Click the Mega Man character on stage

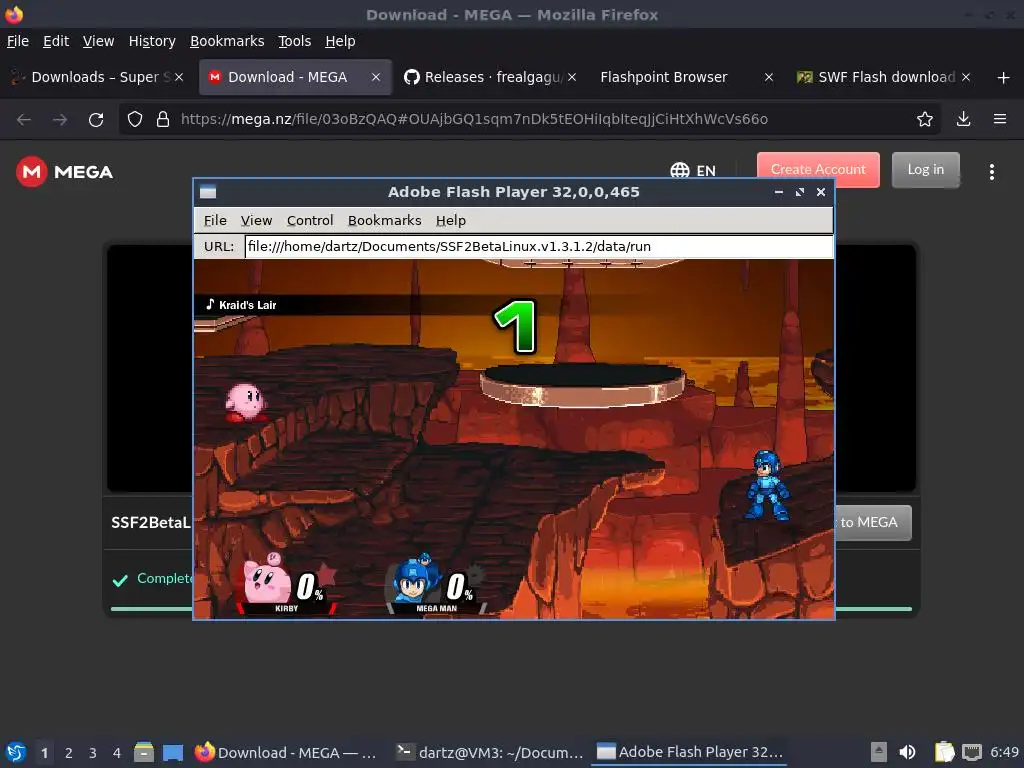coord(767,485)
